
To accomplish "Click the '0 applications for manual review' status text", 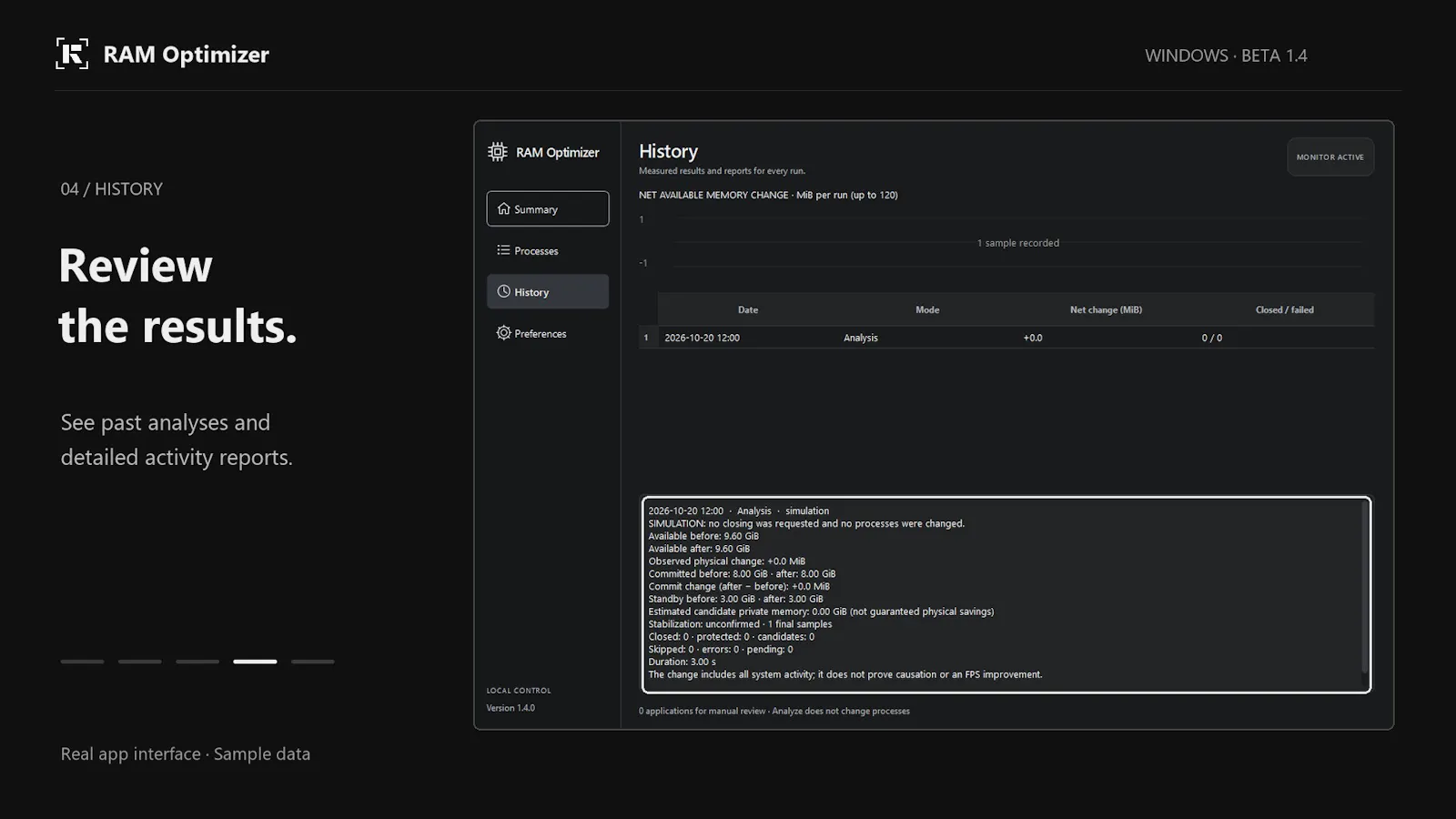I will [774, 712].
